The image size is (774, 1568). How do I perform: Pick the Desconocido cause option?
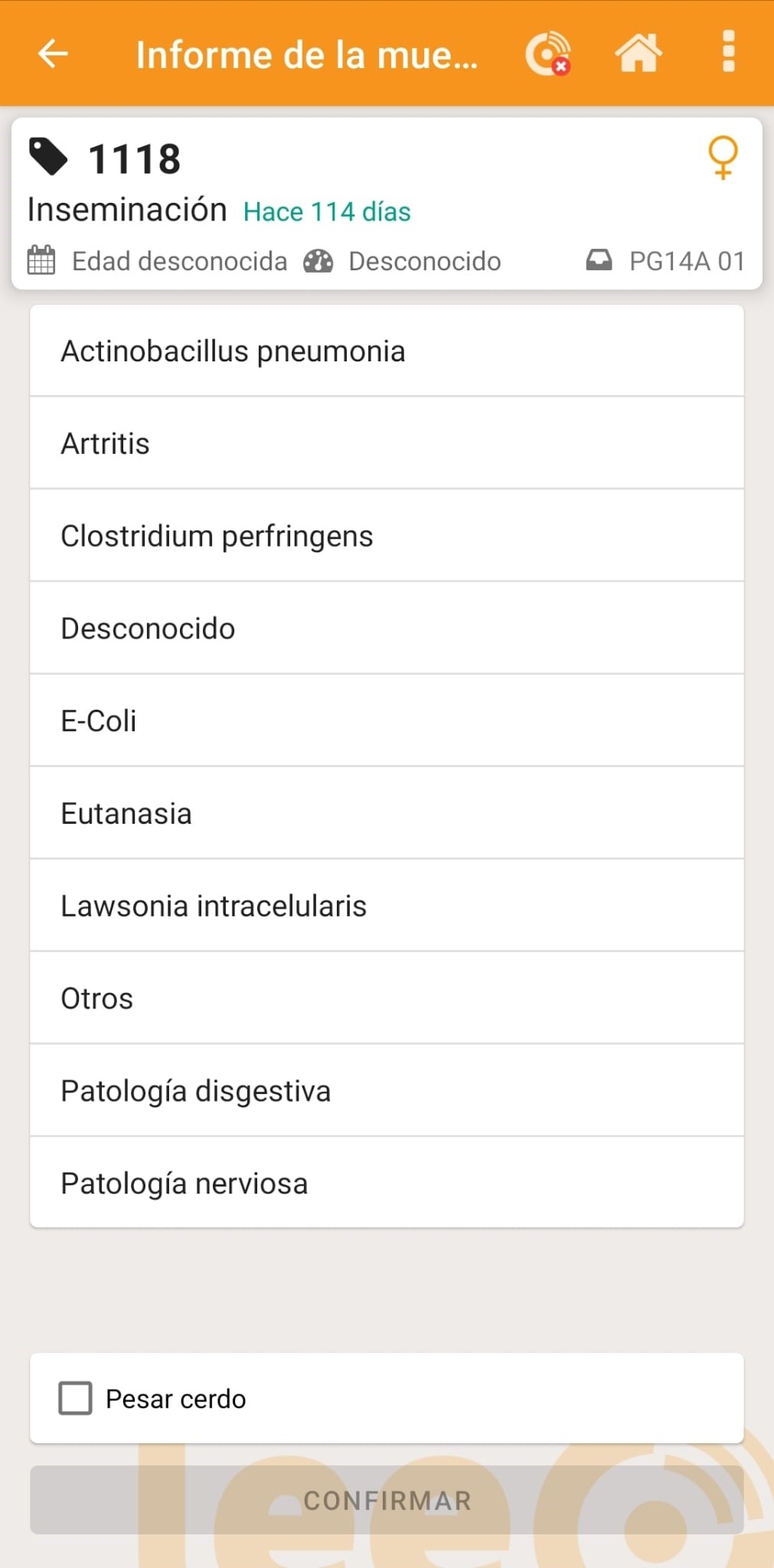387,629
